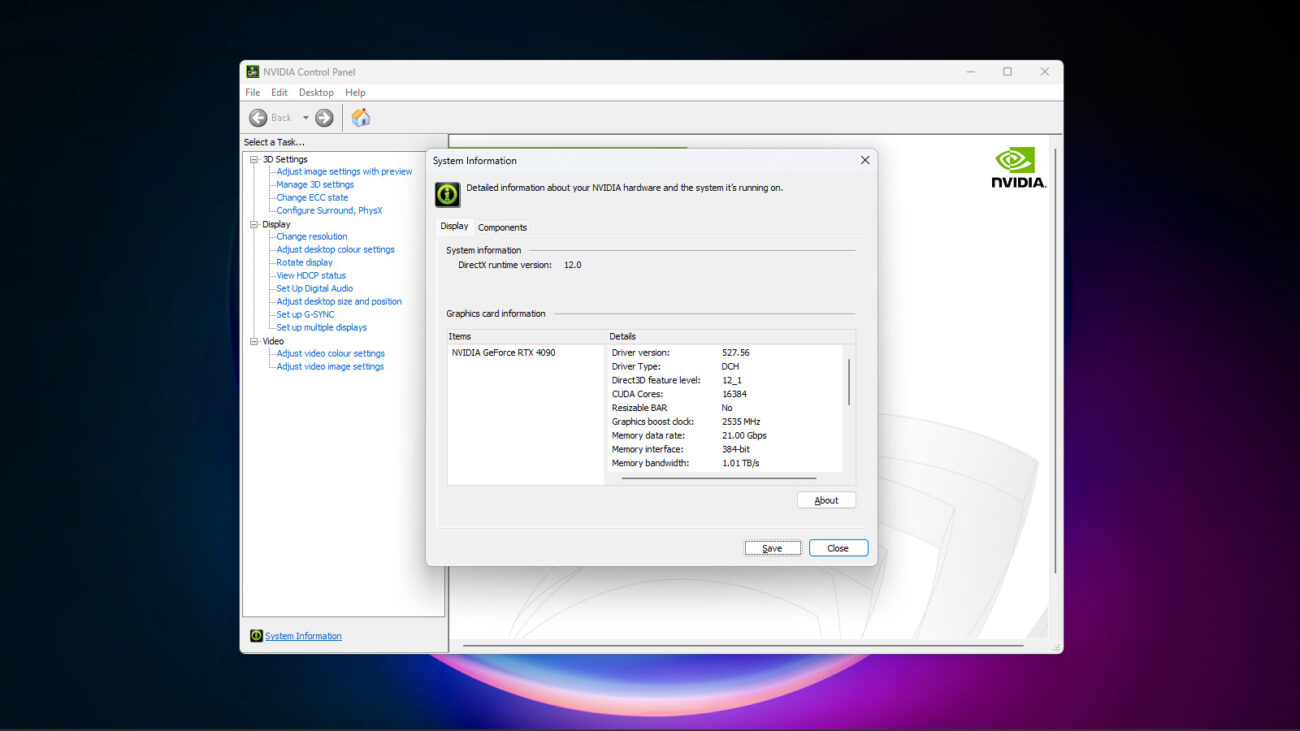Save the system information report

pyautogui.click(x=772, y=547)
